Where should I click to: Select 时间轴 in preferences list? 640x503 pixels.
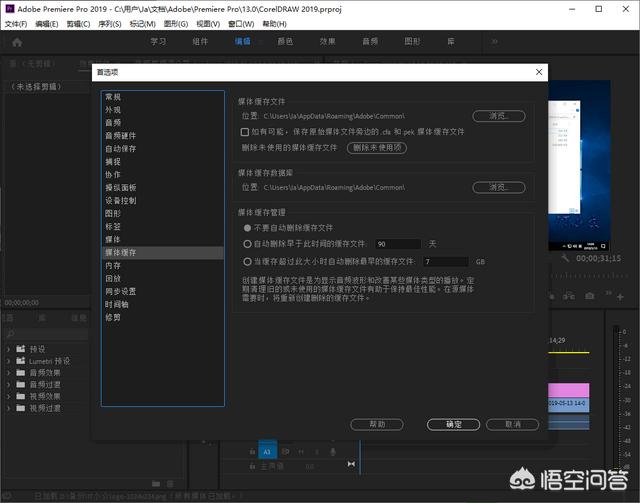[x=163, y=304]
